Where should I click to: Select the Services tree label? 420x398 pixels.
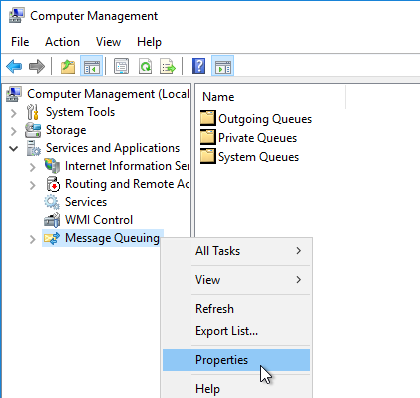coord(86,202)
